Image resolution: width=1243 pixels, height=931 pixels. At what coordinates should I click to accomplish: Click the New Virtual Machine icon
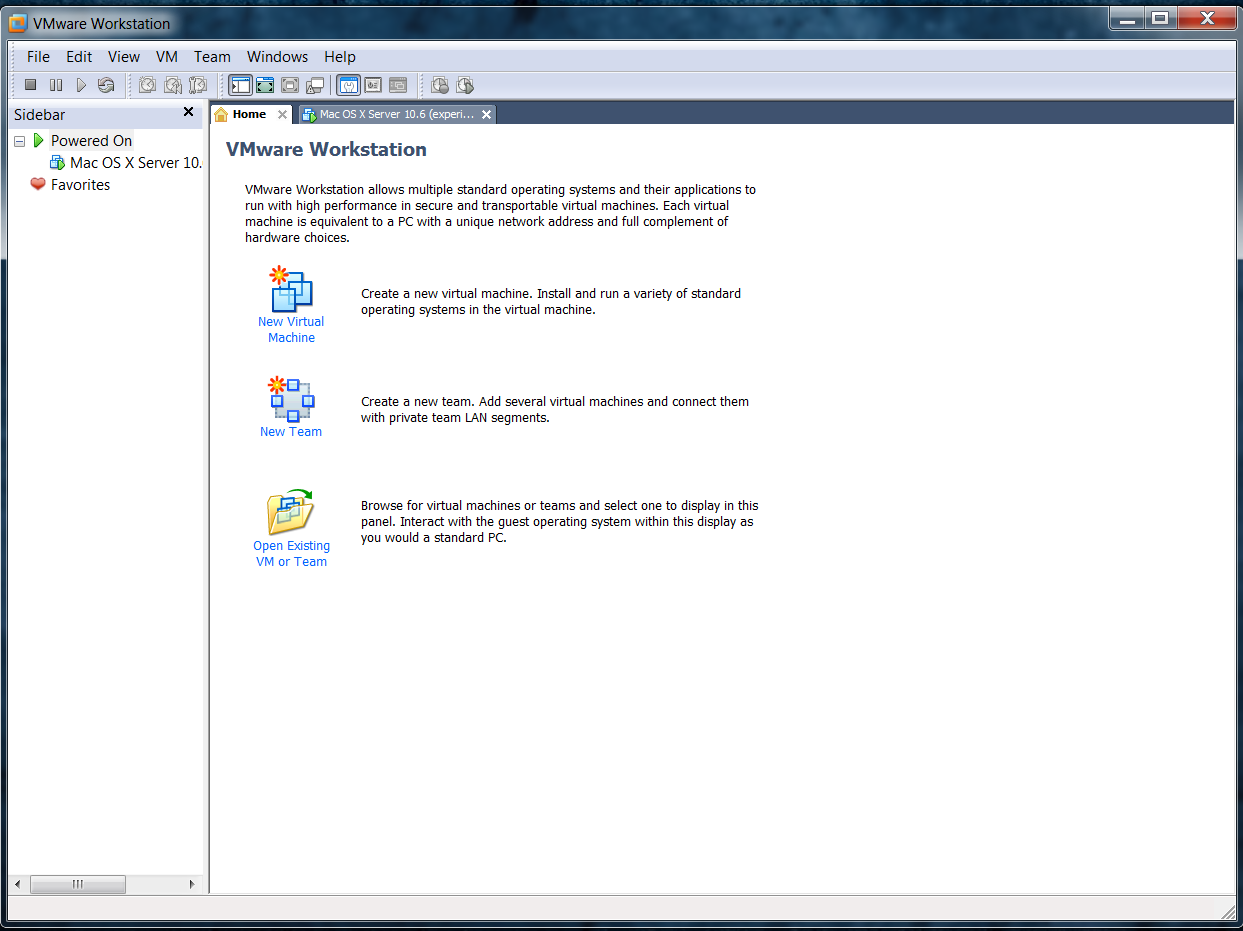point(291,289)
